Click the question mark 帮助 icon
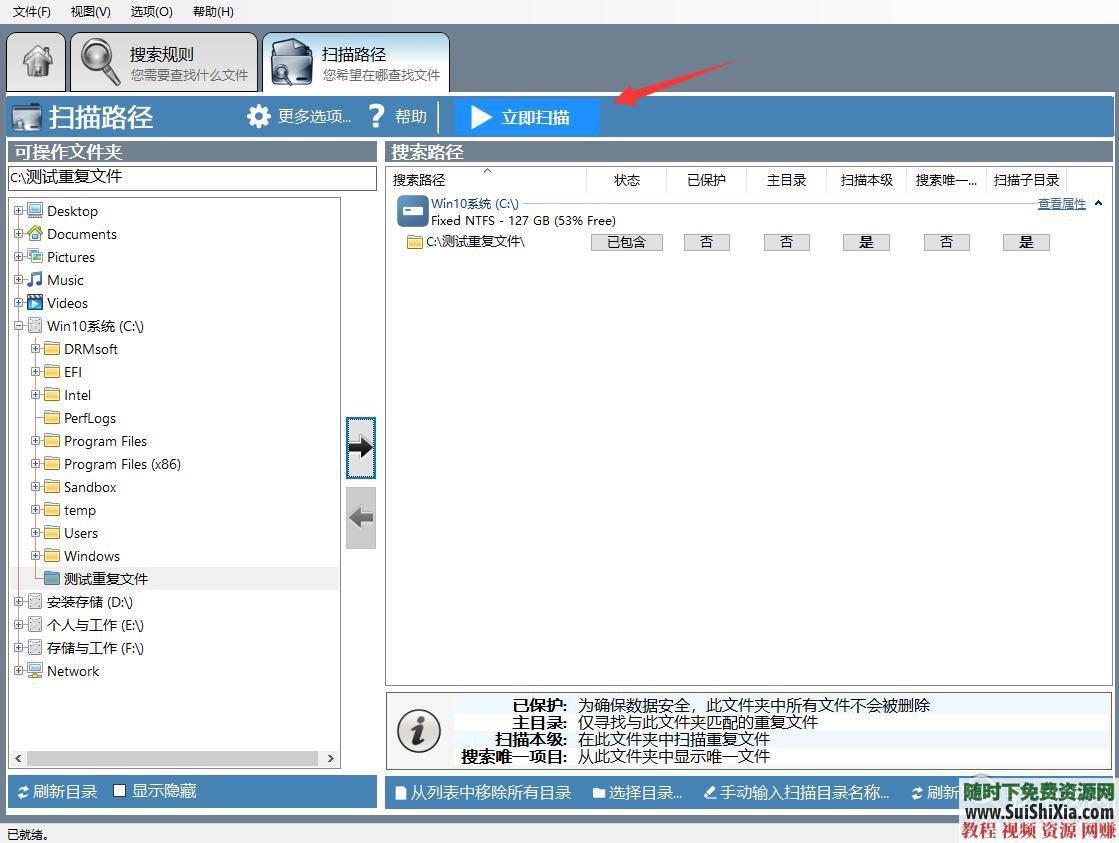1119x843 pixels. coord(375,116)
